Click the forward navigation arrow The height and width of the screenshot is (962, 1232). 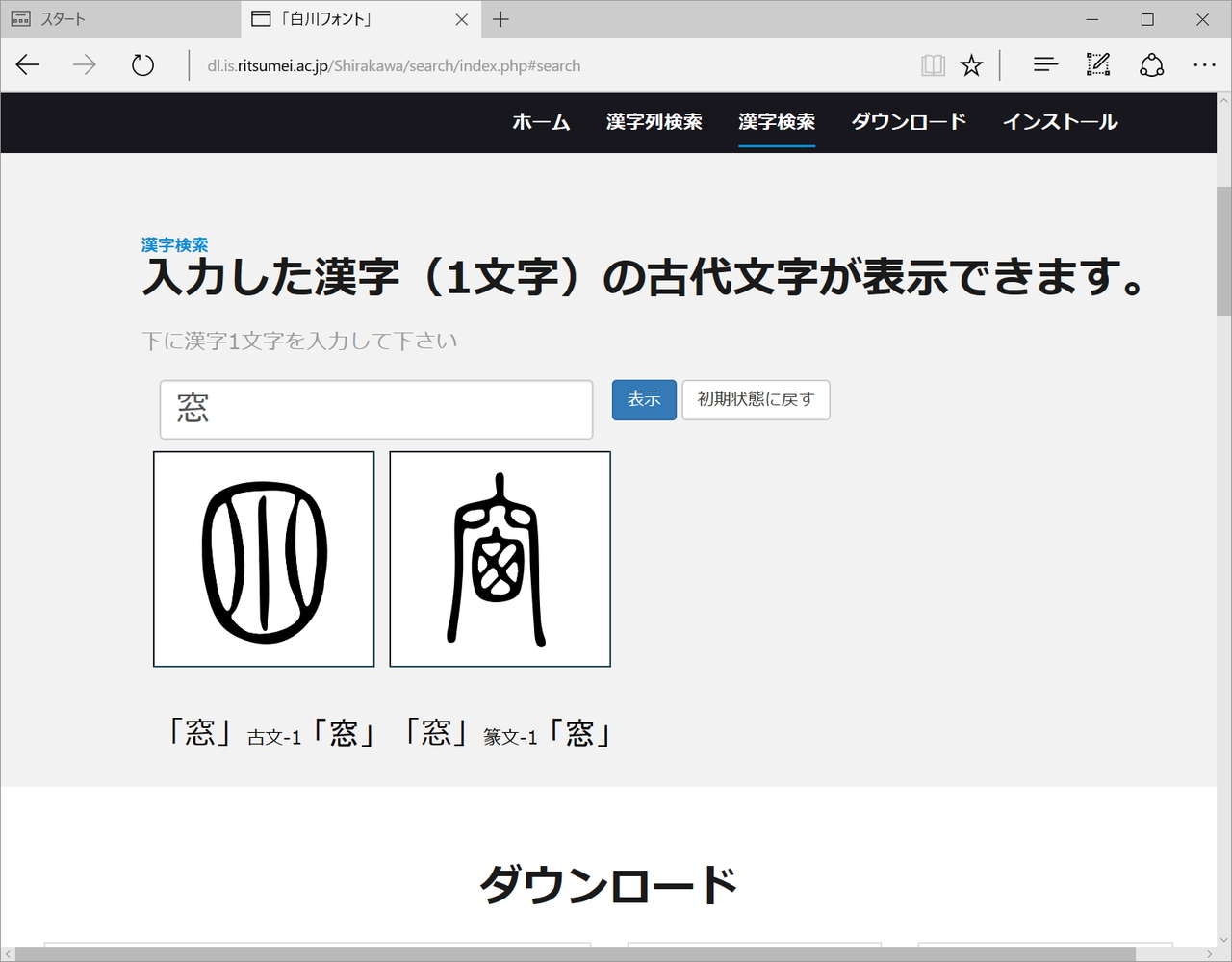[85, 64]
